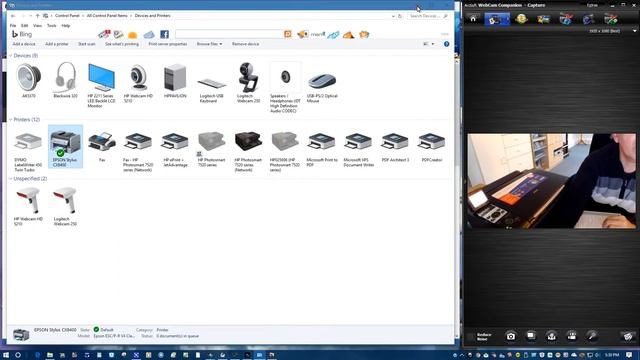Click the Windows Start button
The width and height of the screenshot is (640, 360).
[6, 355]
